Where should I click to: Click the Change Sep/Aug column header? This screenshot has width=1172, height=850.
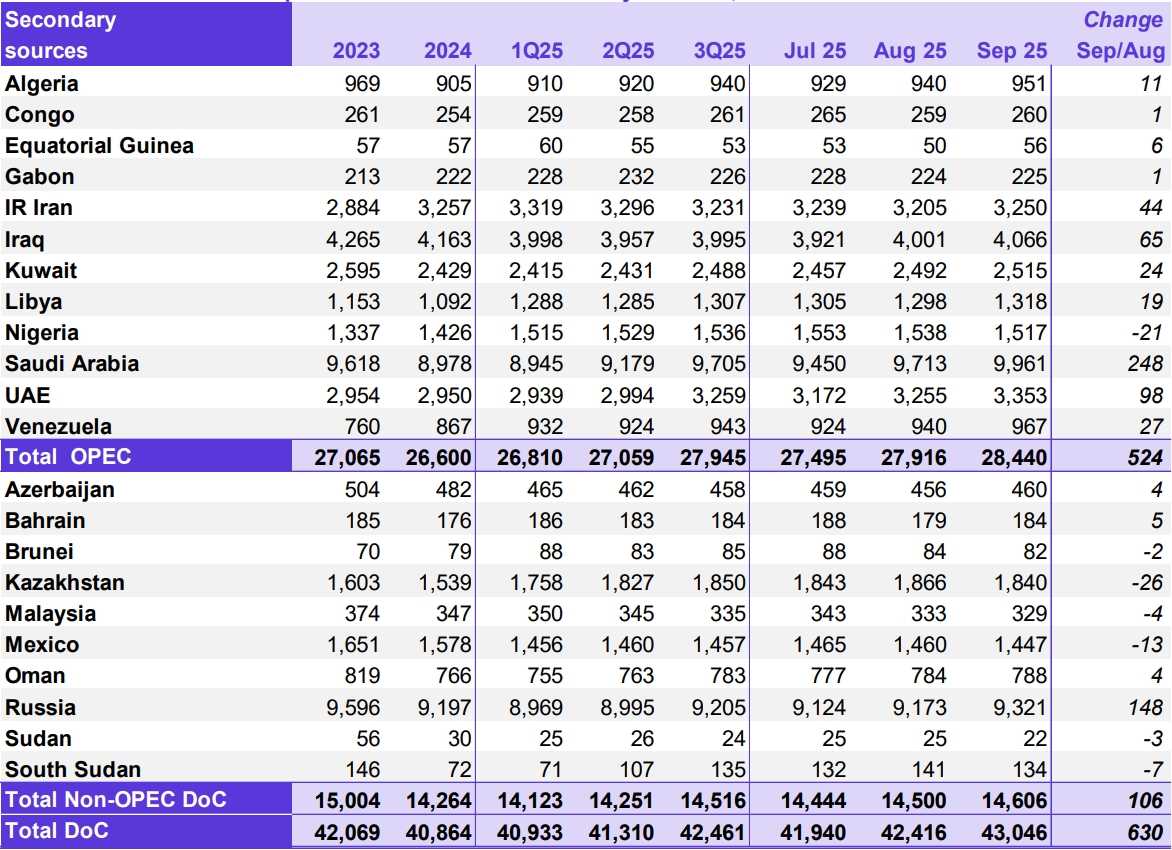click(1122, 36)
